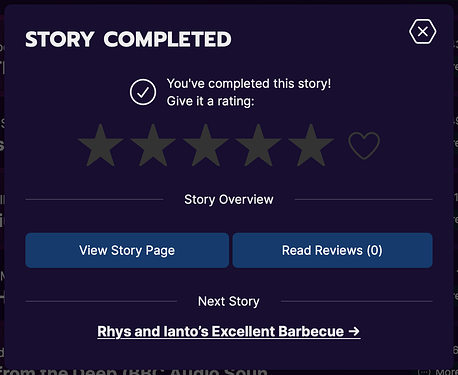Select the third rating star
Viewport: 458px width, 375px height.
[206, 146]
